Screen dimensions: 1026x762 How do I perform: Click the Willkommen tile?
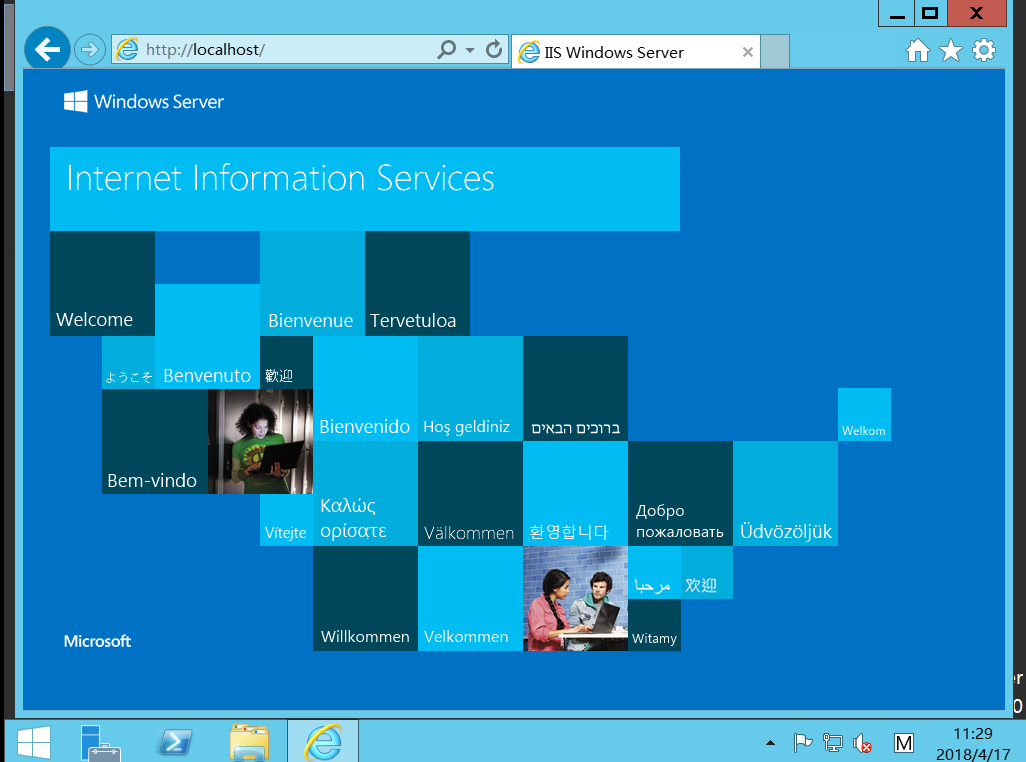[365, 598]
